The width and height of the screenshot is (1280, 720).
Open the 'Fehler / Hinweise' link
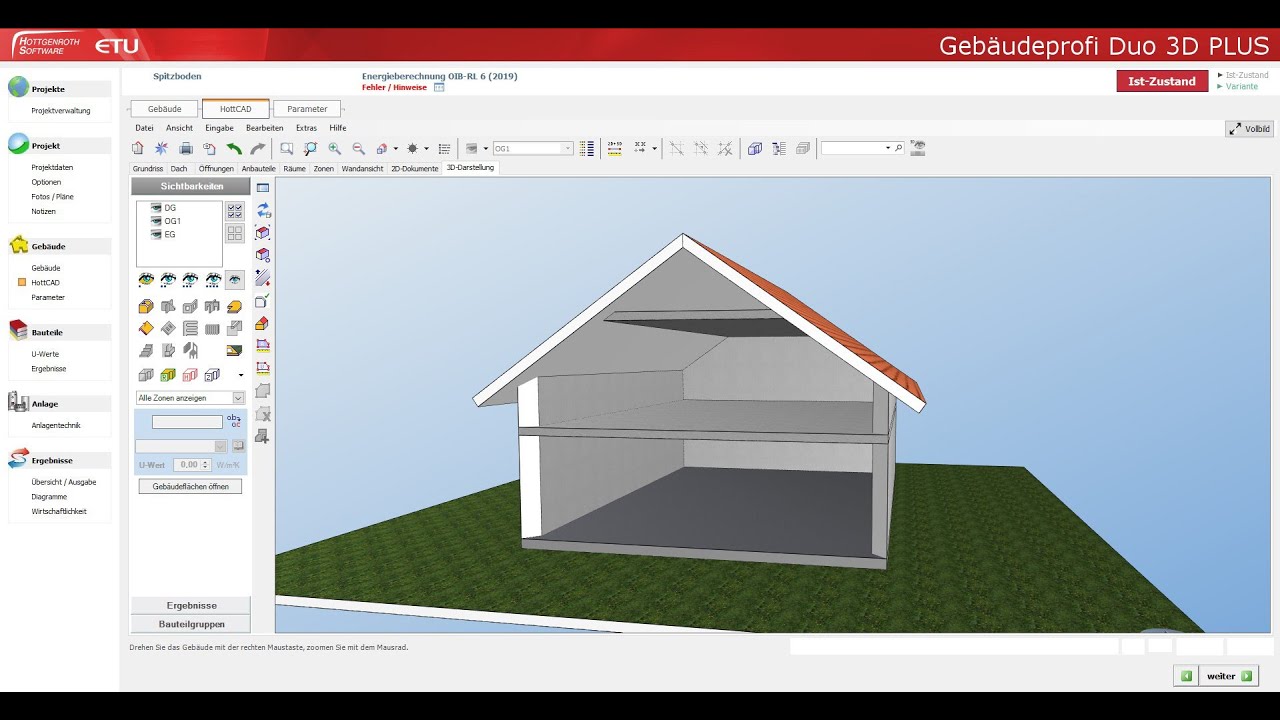(x=394, y=88)
